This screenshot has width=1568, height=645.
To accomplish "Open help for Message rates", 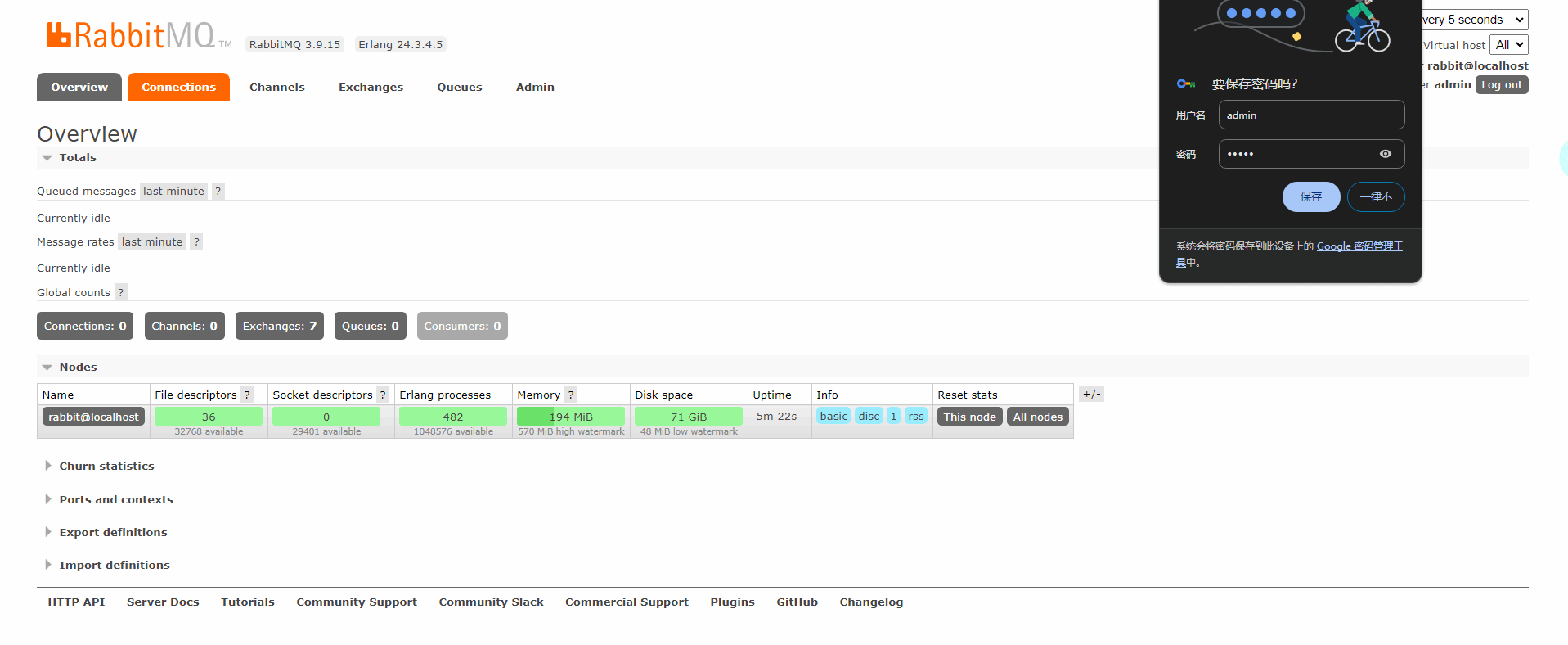I will coord(196,241).
